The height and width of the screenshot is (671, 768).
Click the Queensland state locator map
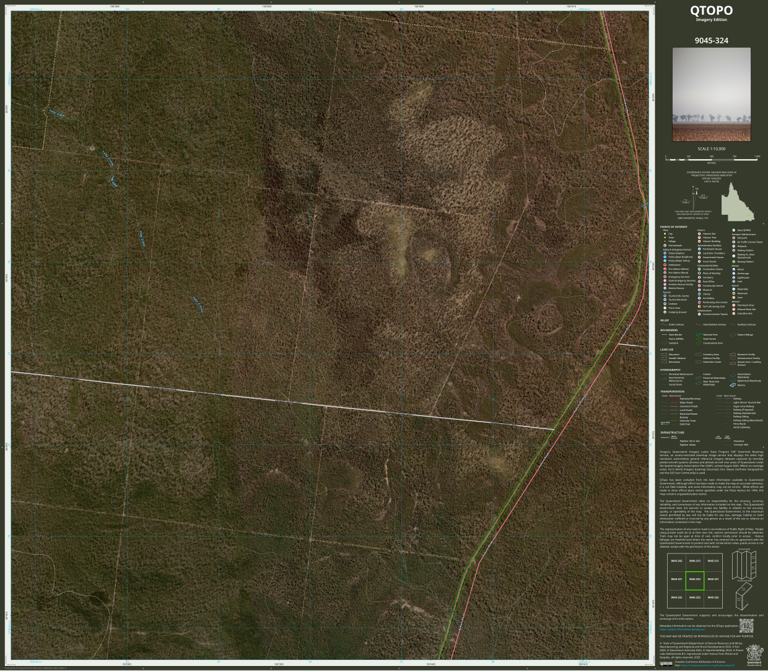(737, 201)
